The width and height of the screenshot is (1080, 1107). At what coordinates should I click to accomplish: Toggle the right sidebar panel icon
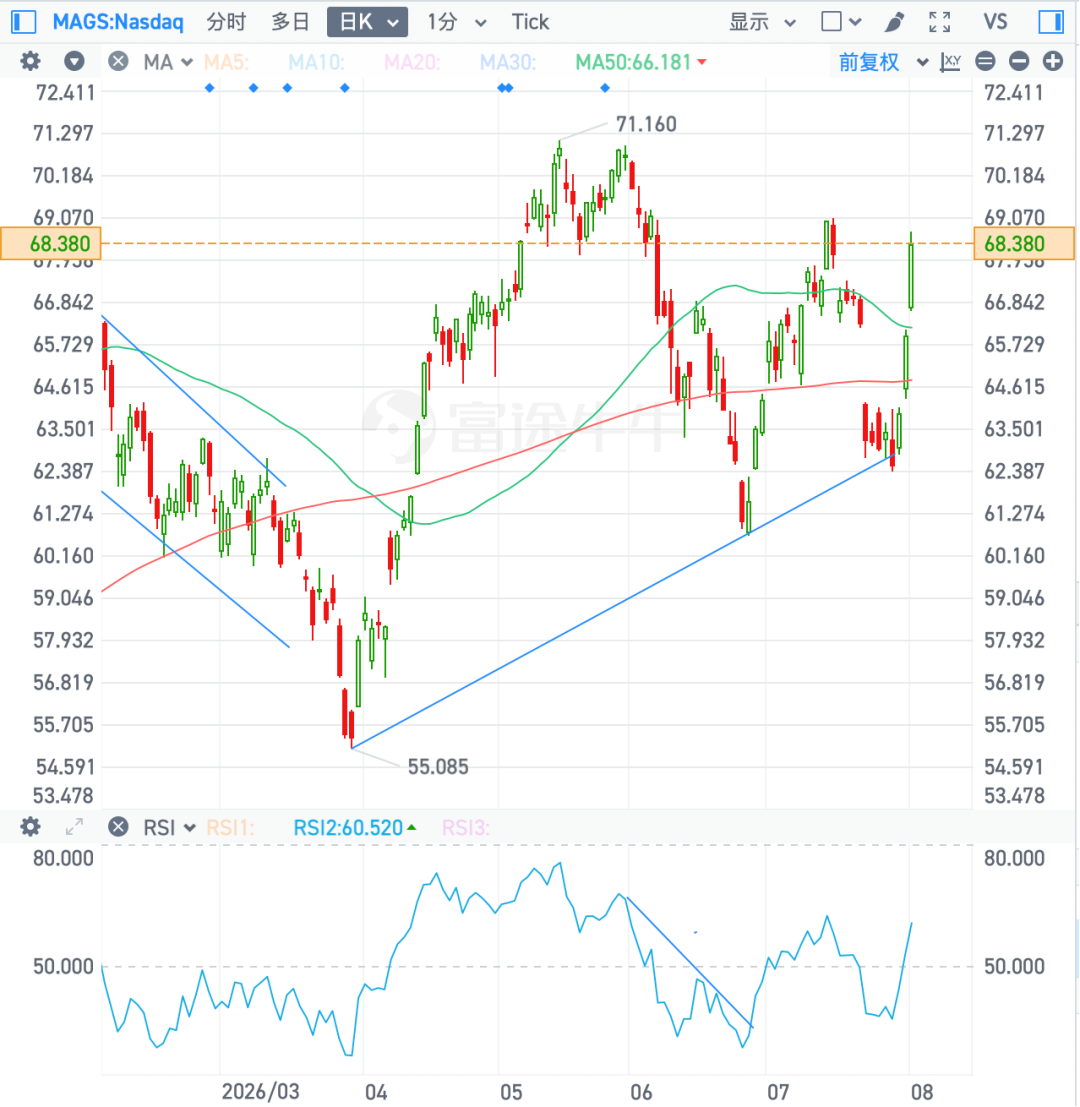(1051, 22)
